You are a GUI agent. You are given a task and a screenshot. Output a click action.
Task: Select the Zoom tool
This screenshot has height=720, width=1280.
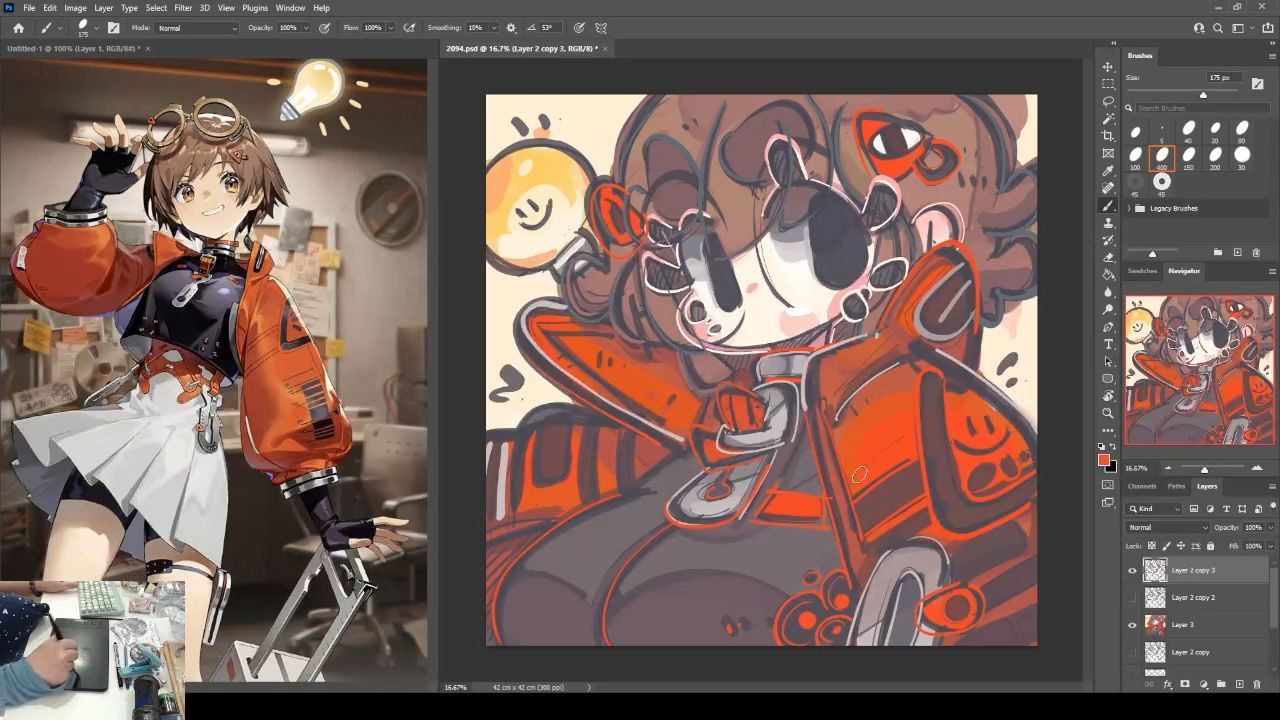pyautogui.click(x=1108, y=413)
